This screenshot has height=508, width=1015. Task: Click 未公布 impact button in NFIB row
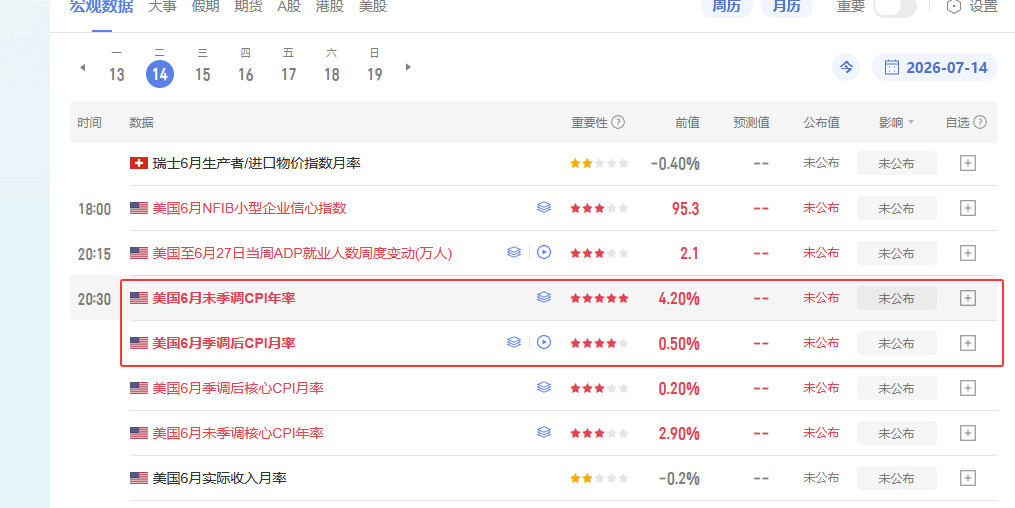point(897,208)
